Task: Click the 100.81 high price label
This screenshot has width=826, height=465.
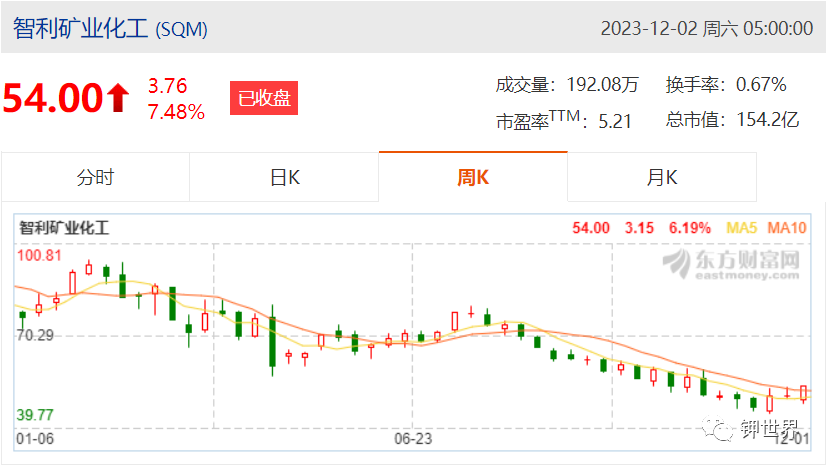Action: click(39, 255)
